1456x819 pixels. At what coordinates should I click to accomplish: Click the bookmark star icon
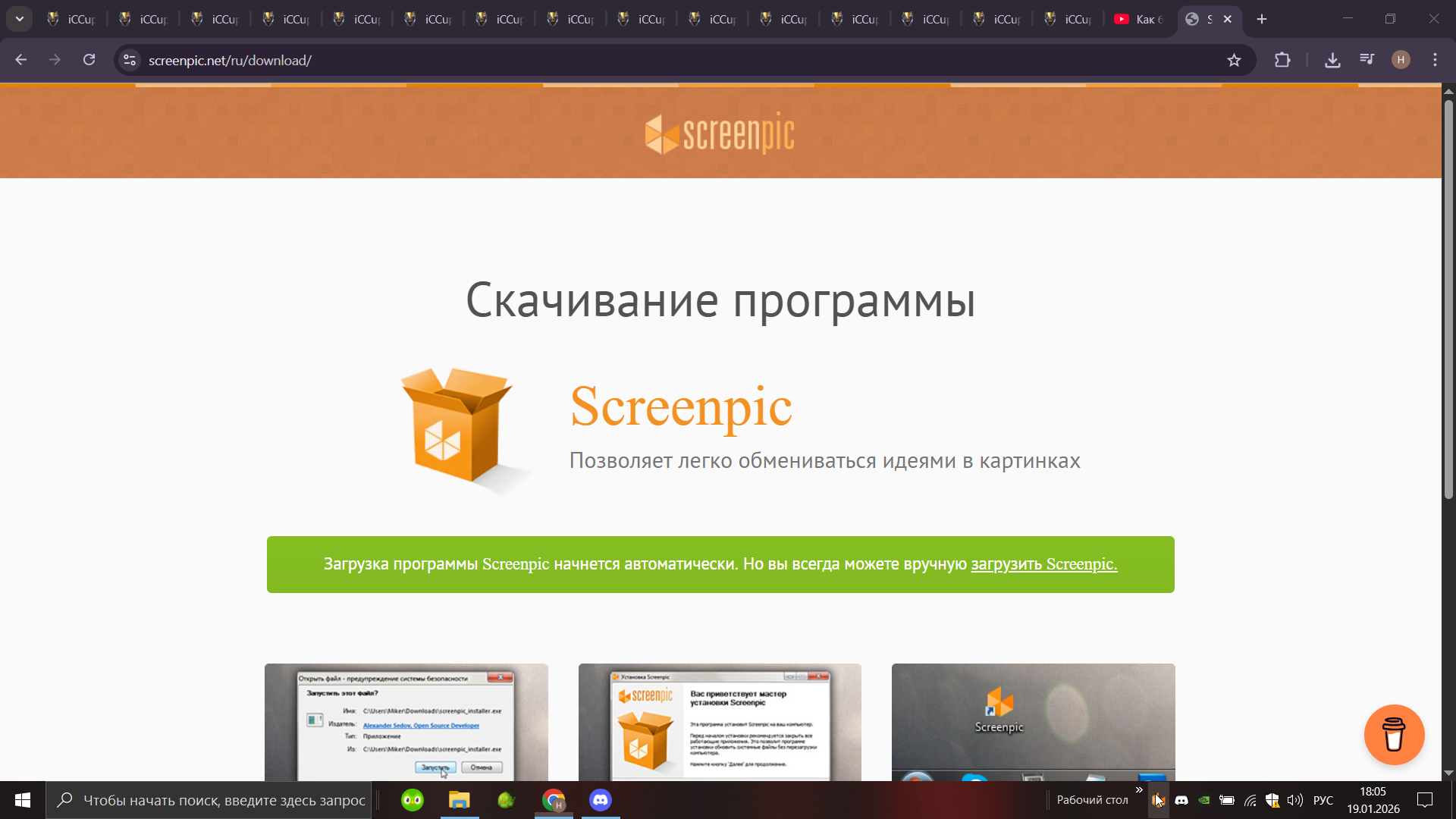(1234, 60)
